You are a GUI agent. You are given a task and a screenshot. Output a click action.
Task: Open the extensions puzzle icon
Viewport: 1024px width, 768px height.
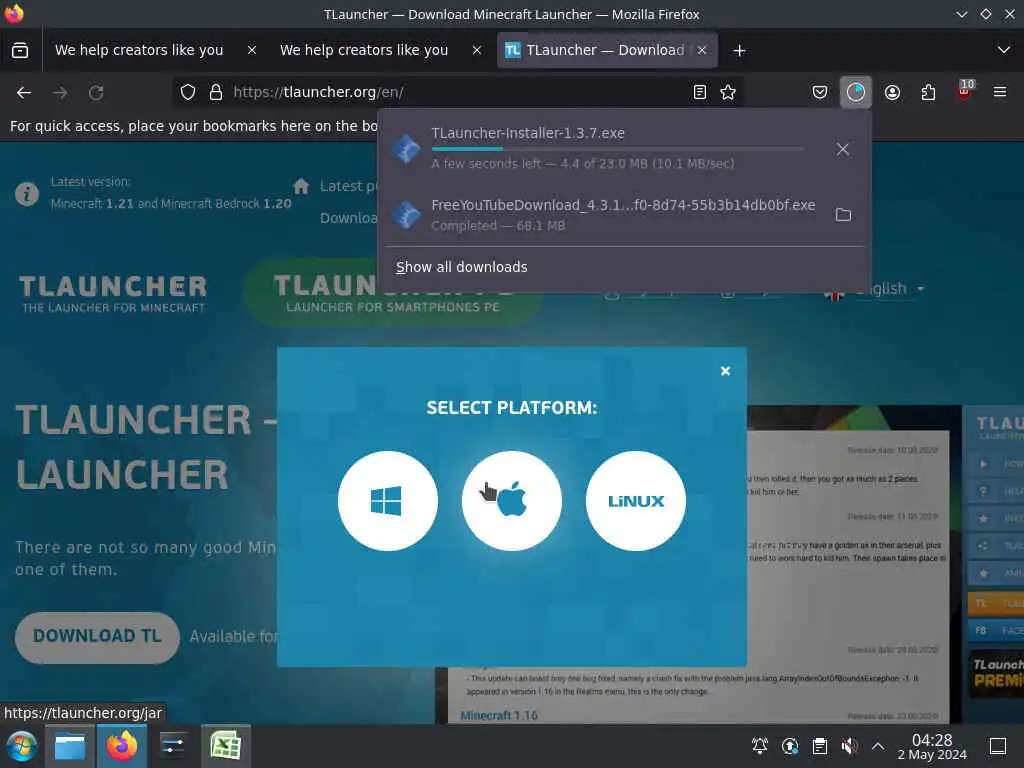point(928,92)
